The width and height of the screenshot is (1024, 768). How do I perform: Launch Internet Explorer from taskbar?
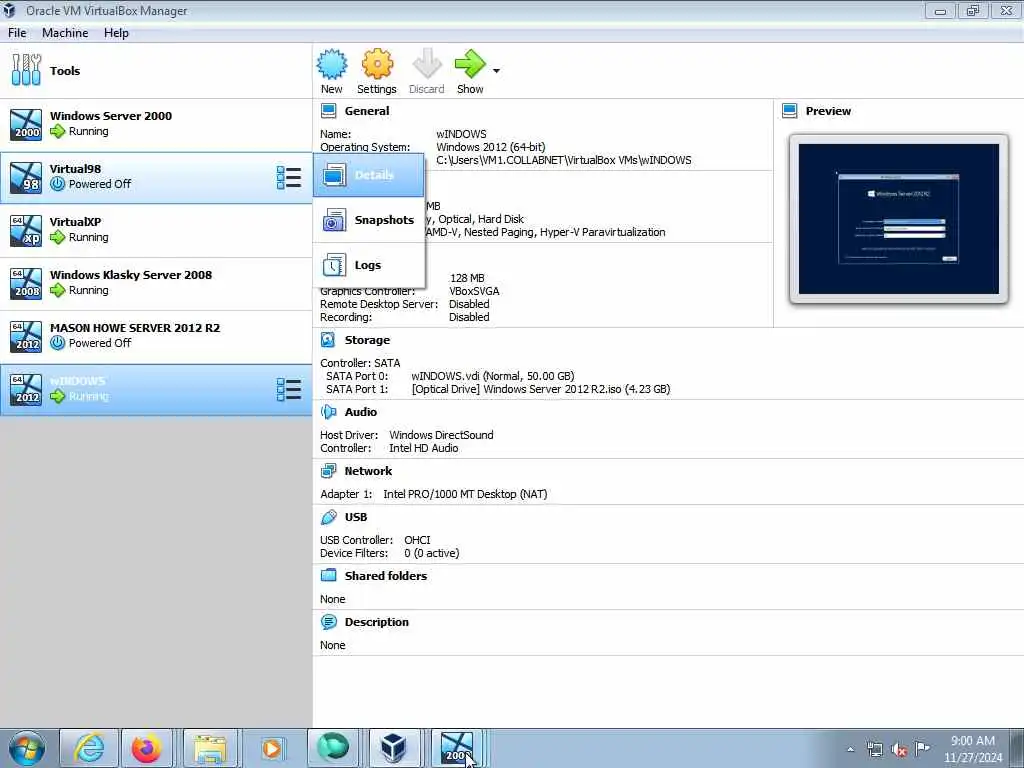(89, 748)
